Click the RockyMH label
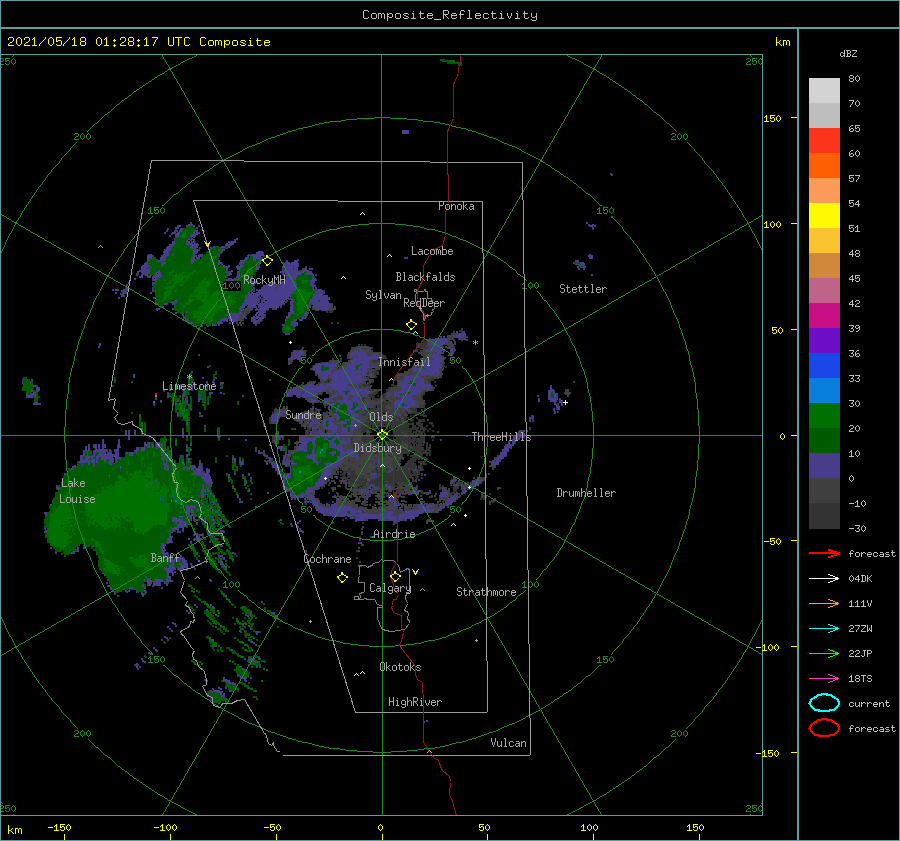900x841 pixels. (265, 280)
